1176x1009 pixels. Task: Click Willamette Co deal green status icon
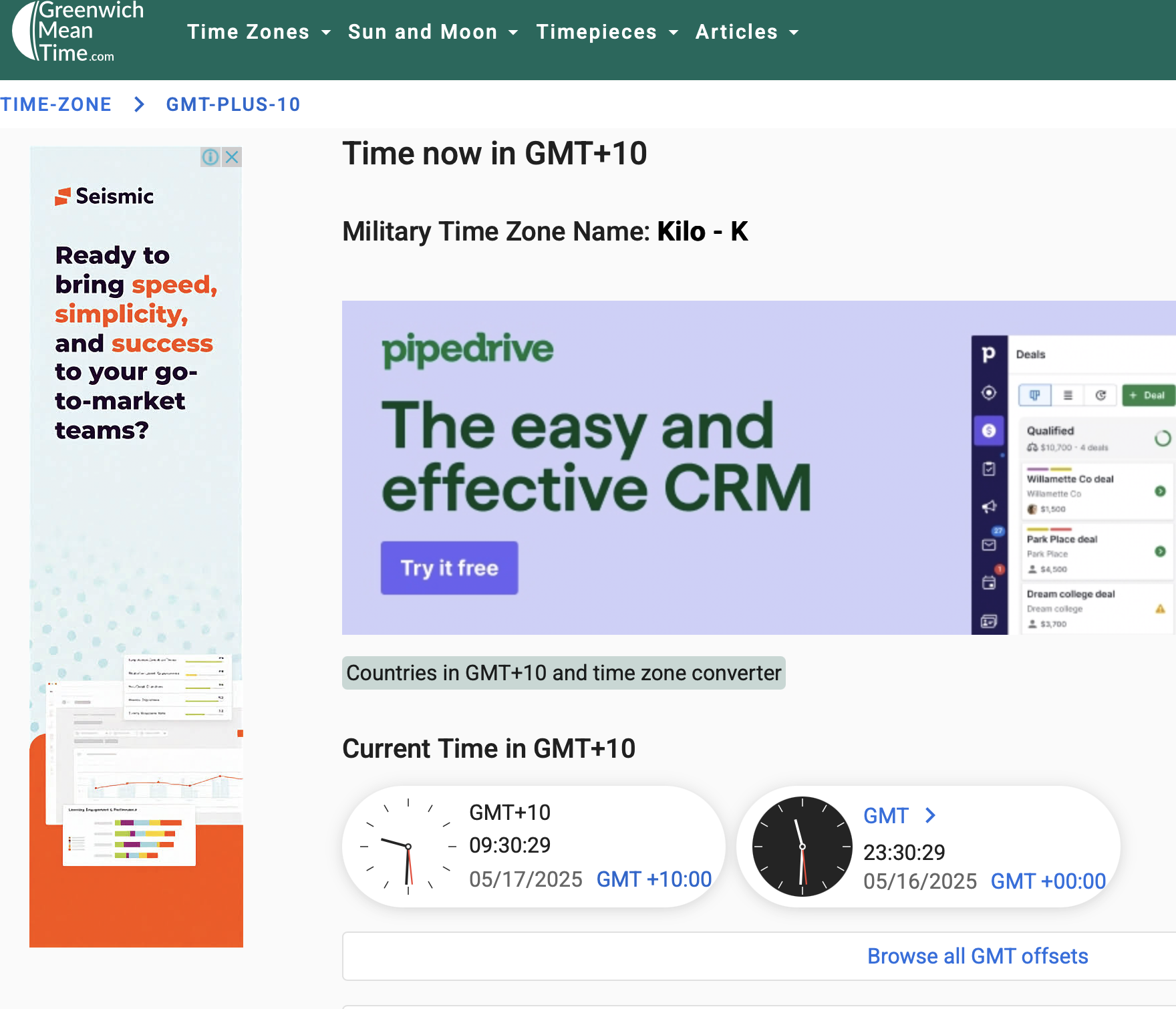point(1160,491)
